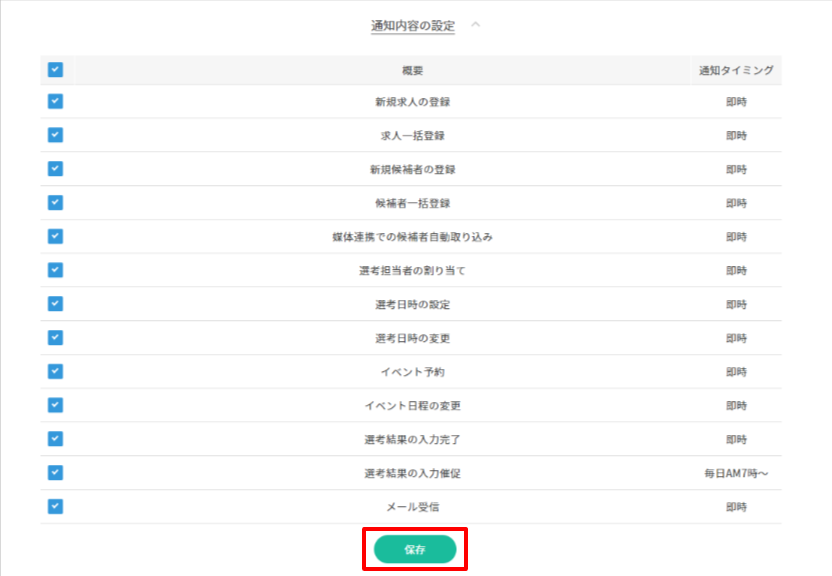Toggle 選考担当者の割り当て checkbox
The height and width of the screenshot is (576, 832).
(55, 270)
